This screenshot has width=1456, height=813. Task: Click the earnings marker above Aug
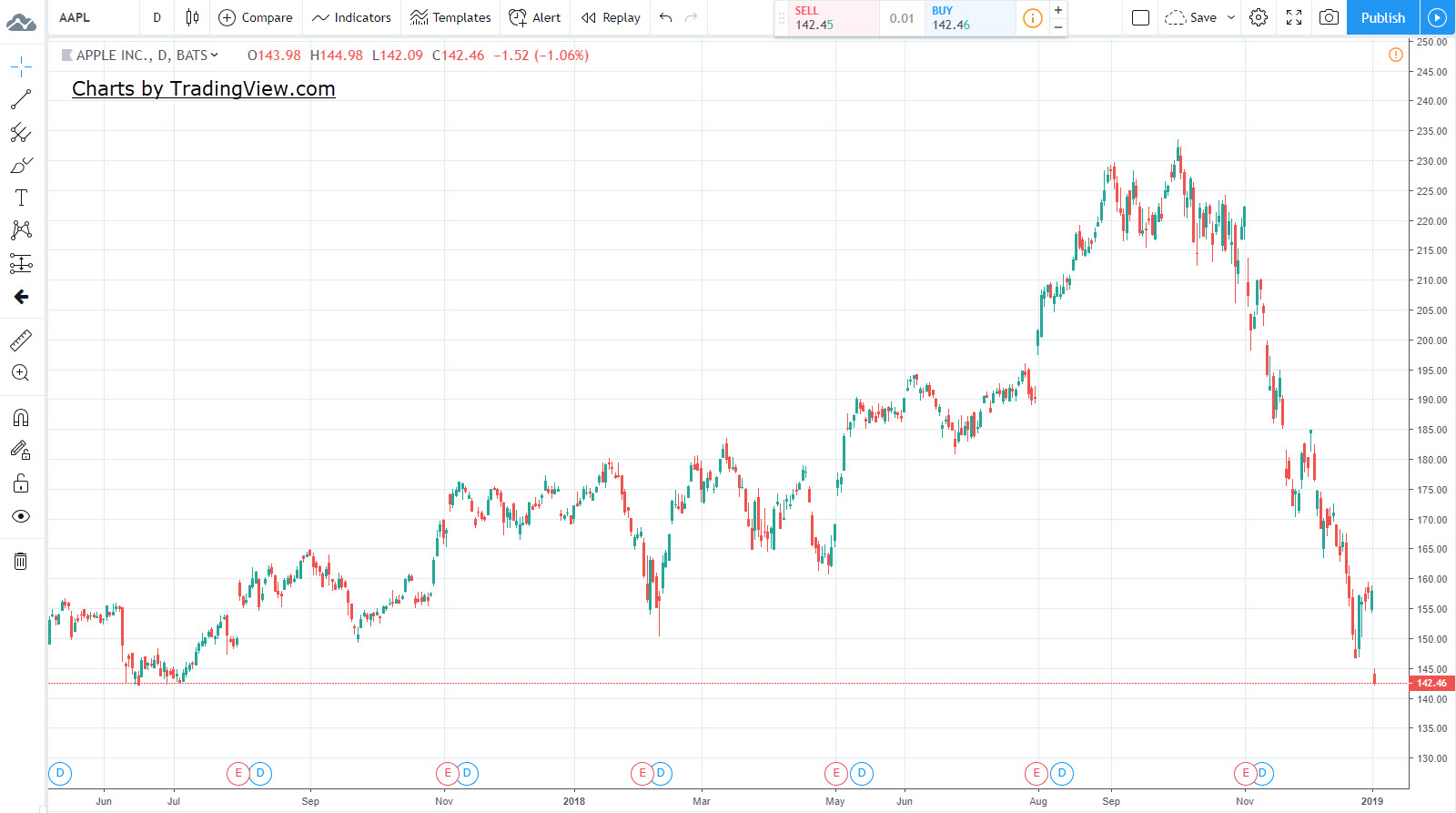point(1036,774)
